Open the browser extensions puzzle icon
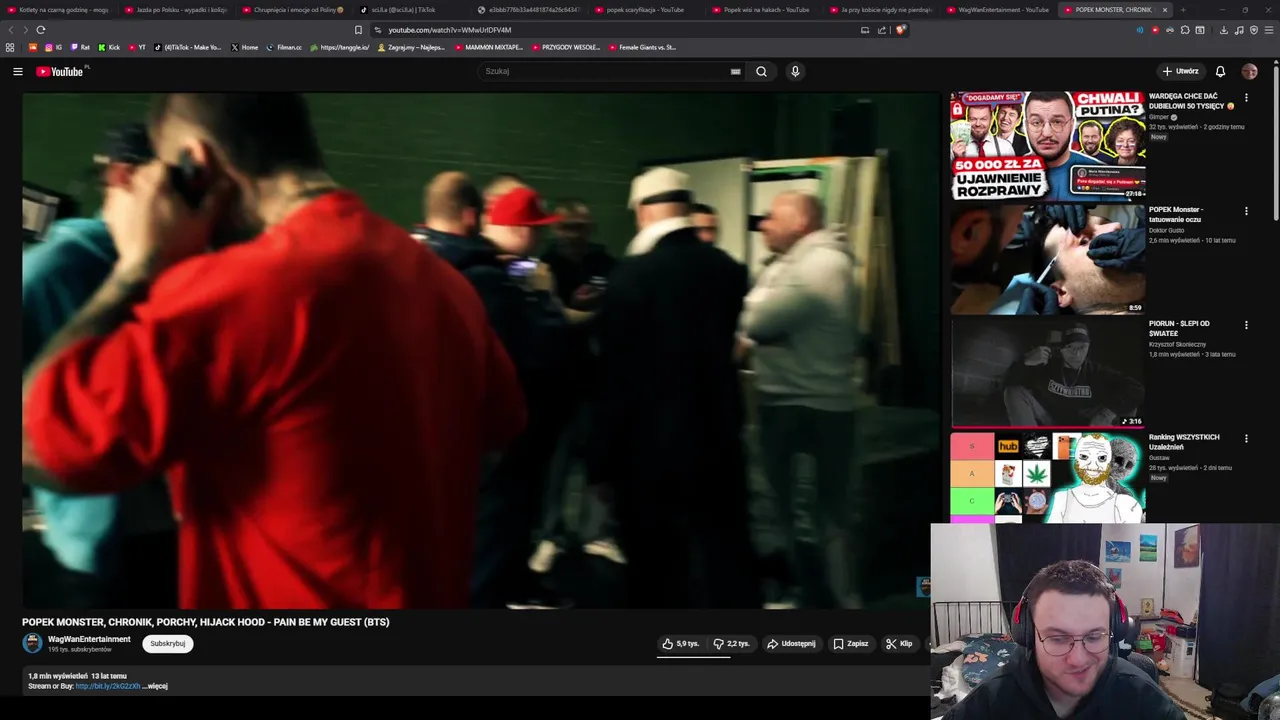1280x720 pixels. tap(1185, 30)
